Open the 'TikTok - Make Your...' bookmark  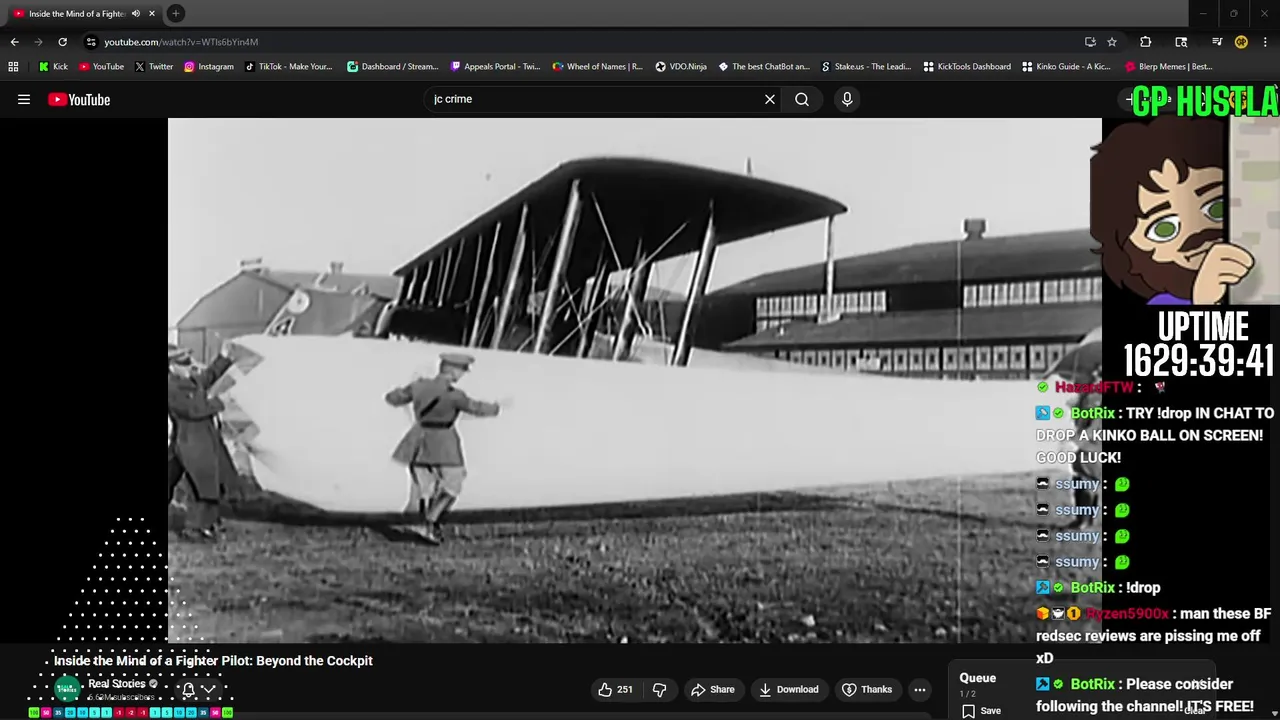289,67
